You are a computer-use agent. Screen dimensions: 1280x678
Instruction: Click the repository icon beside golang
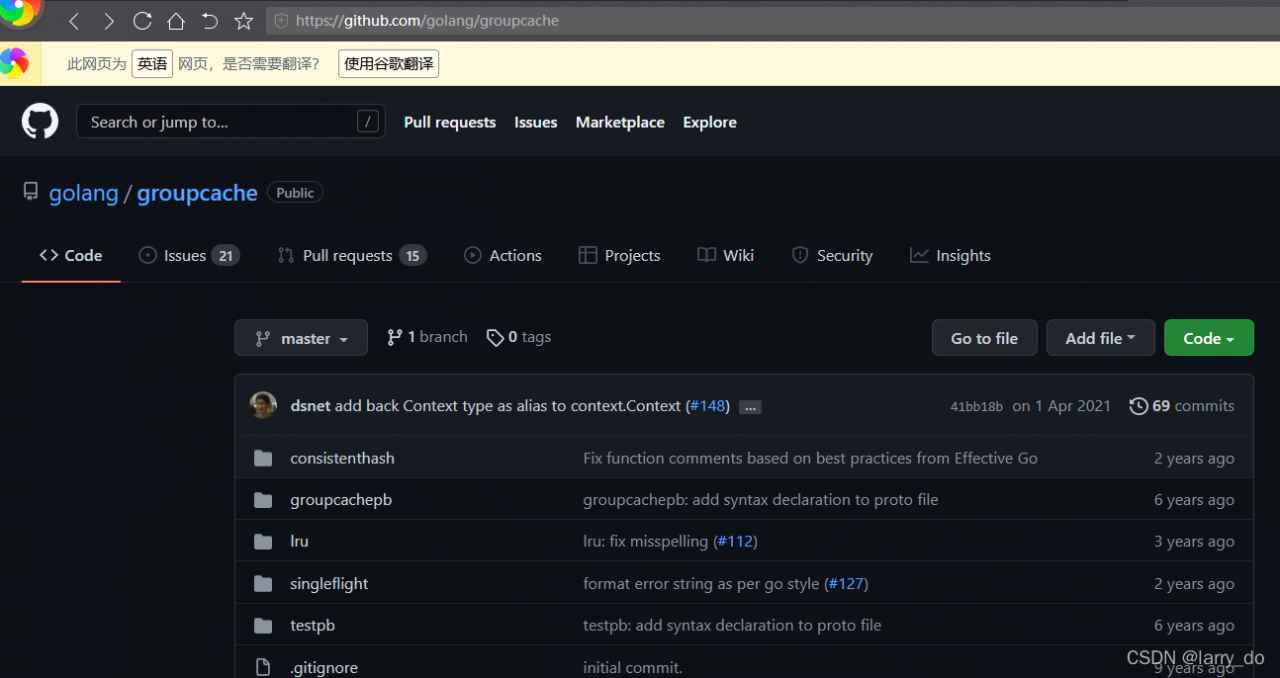click(x=31, y=192)
